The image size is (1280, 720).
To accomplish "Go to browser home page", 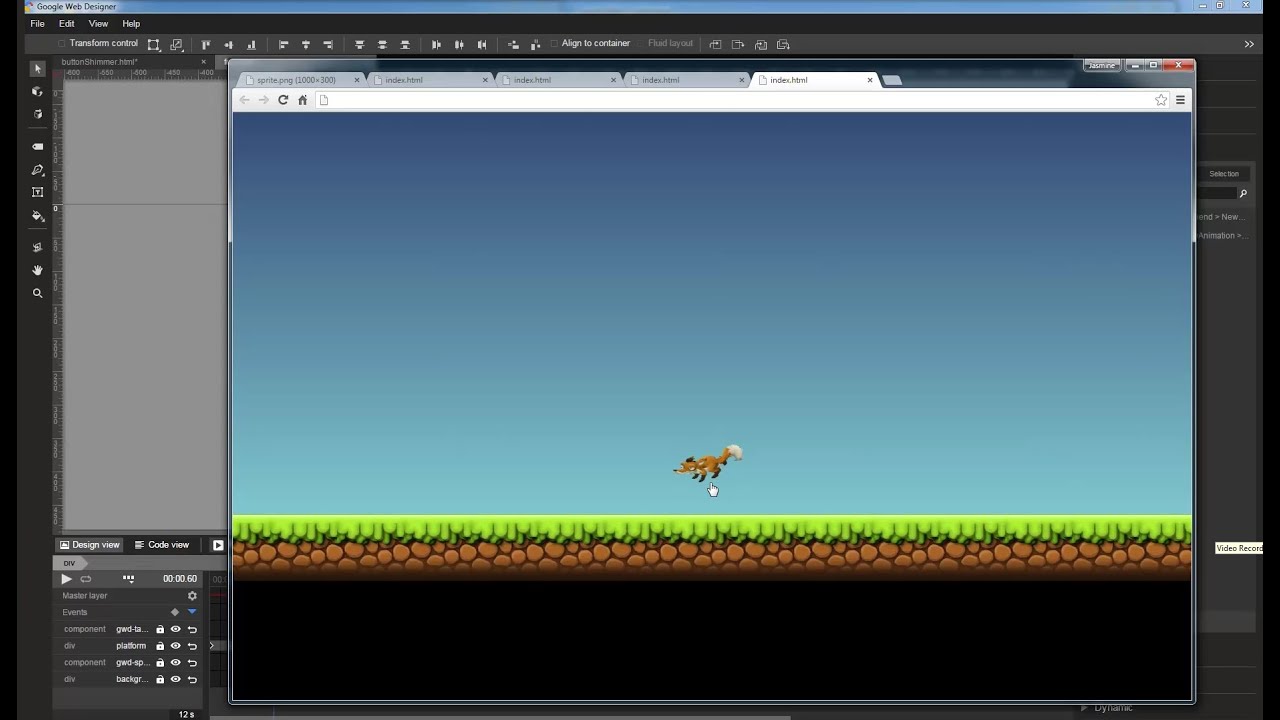I will pos(303,100).
